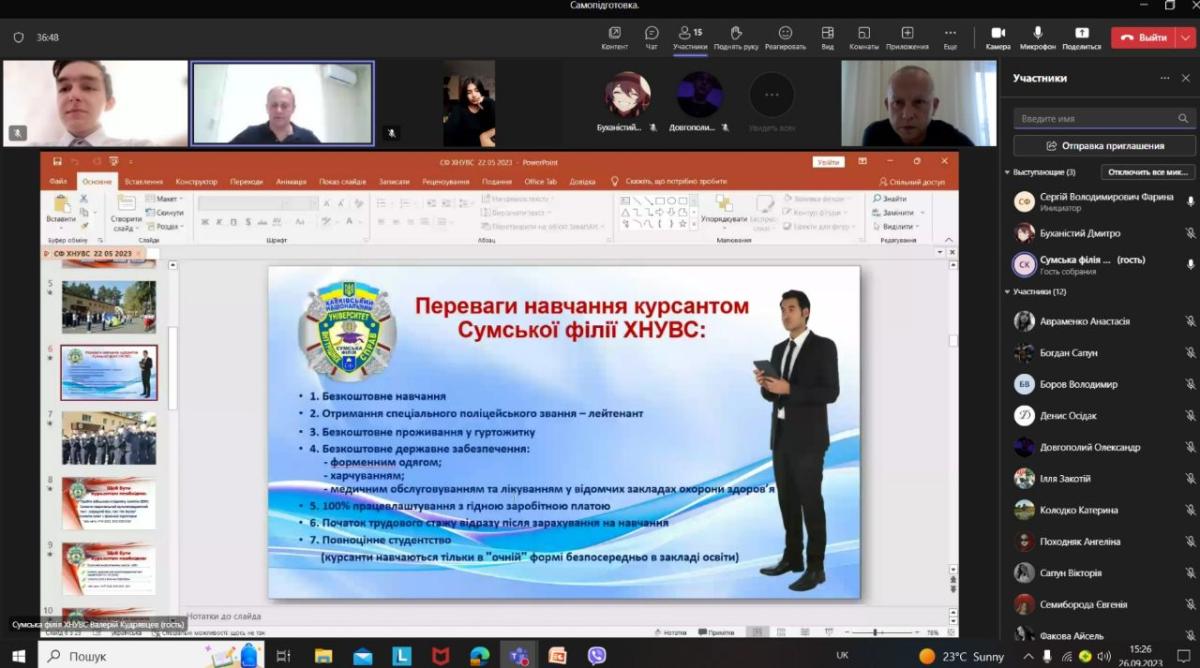Screen dimensions: 1200x668
Task: Collapse the Выступающие (3) section
Action: point(1007,172)
